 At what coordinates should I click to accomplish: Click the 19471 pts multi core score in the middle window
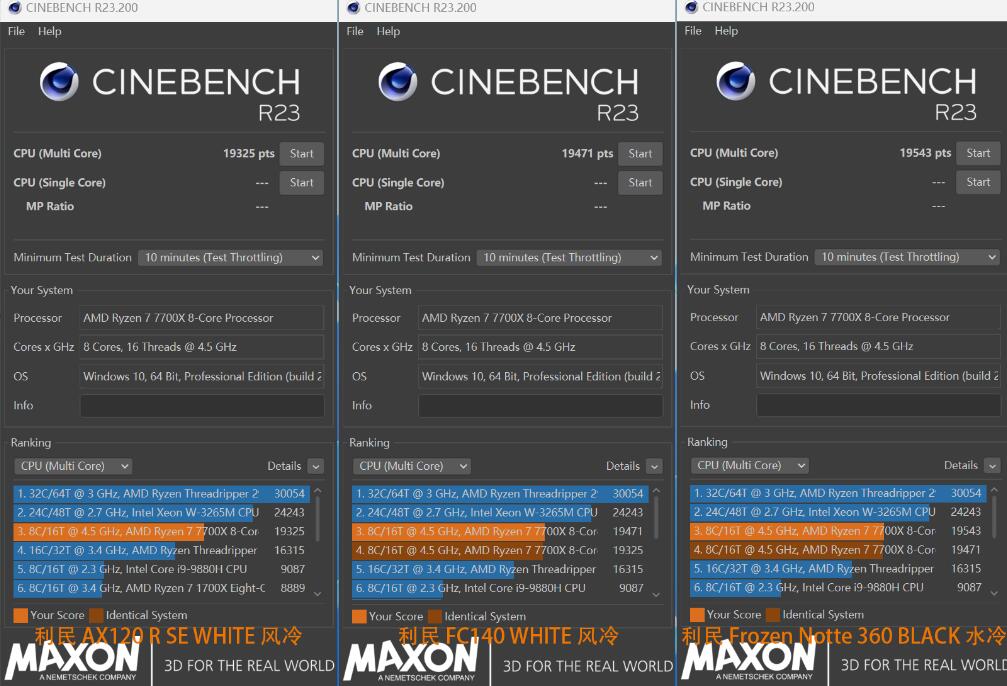(587, 154)
